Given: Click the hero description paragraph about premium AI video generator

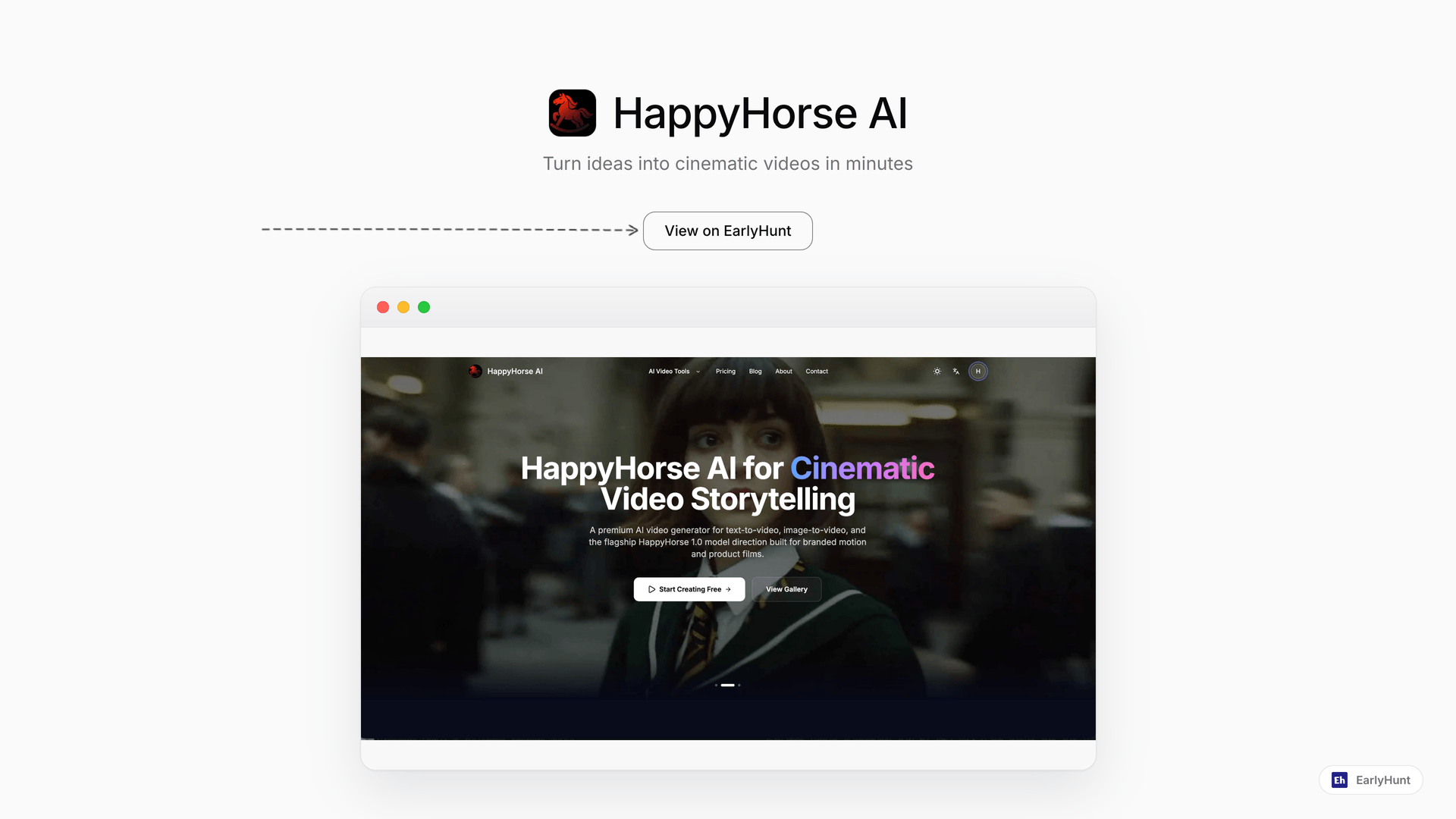Looking at the screenshot, I should 727,541.
